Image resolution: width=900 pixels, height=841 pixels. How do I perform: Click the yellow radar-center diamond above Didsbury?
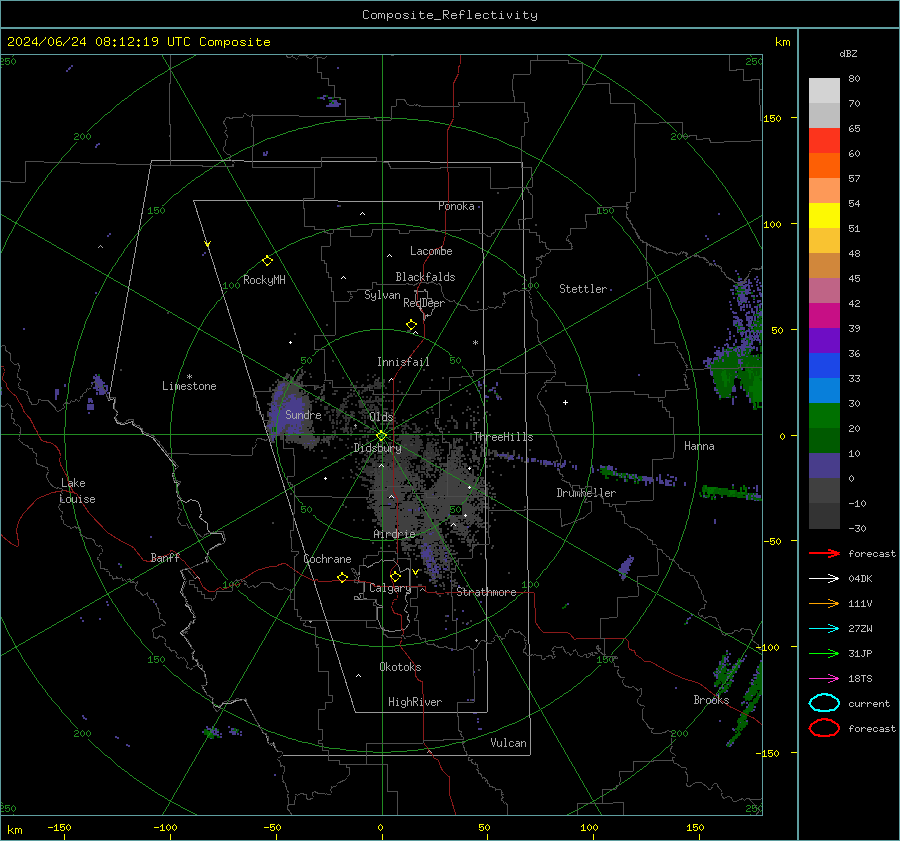[x=381, y=436]
